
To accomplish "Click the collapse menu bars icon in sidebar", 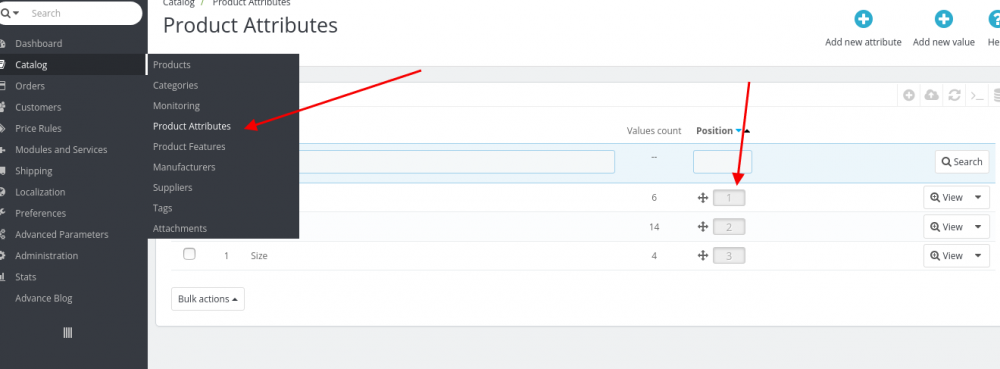I will coord(68,333).
